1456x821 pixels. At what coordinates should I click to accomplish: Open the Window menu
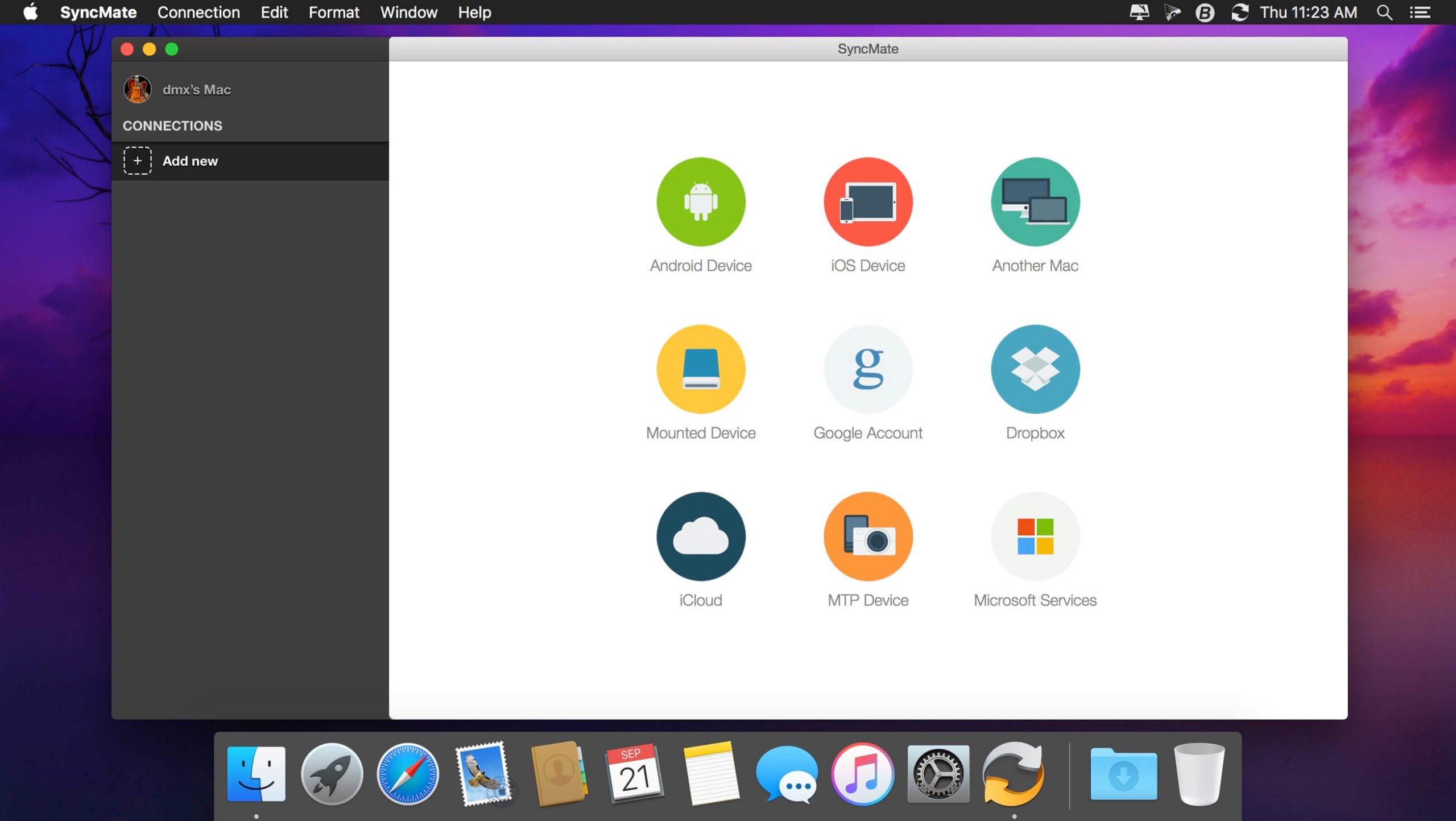[408, 12]
